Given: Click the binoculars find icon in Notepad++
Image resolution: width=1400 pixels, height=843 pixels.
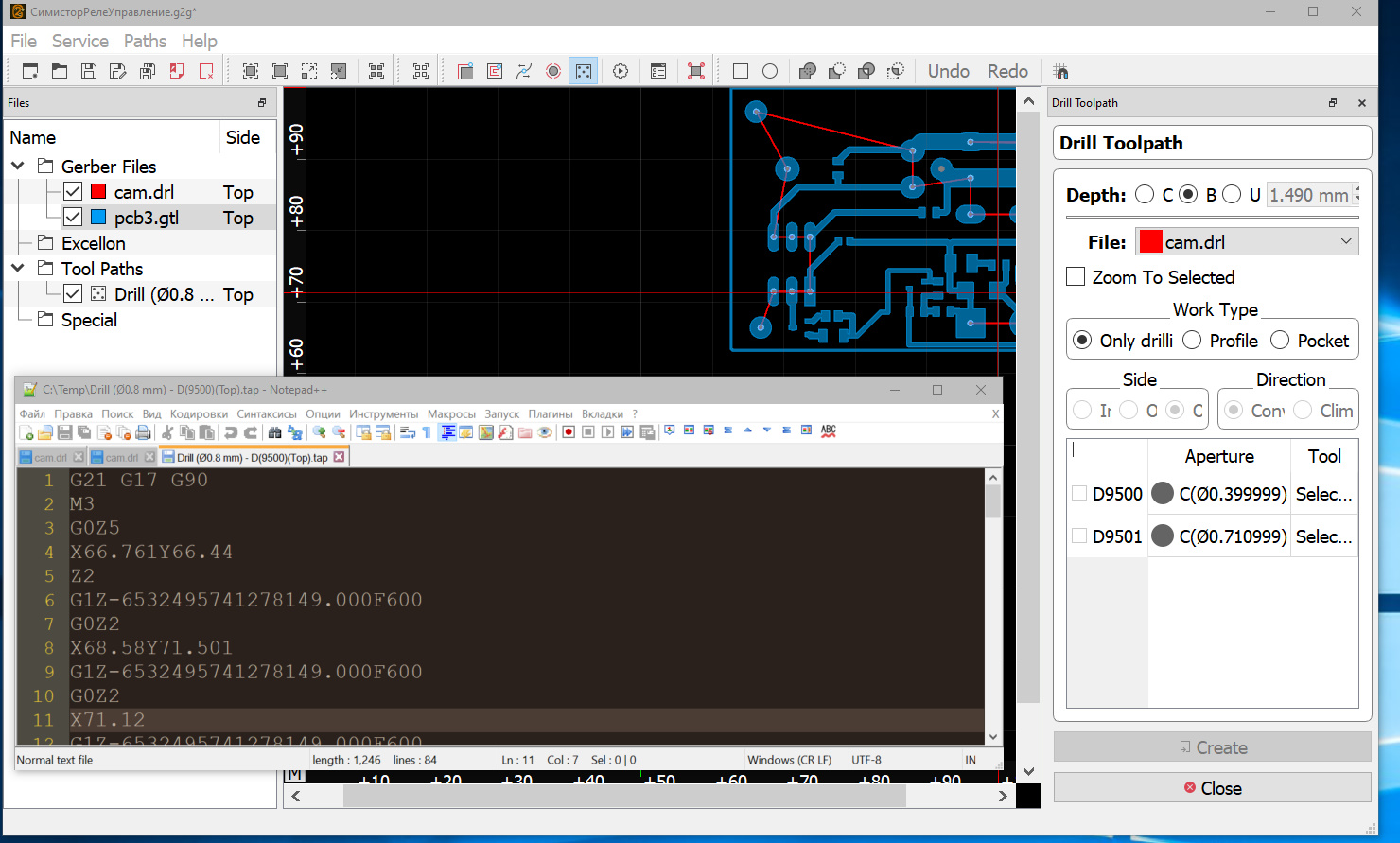Looking at the screenshot, I should click(274, 432).
